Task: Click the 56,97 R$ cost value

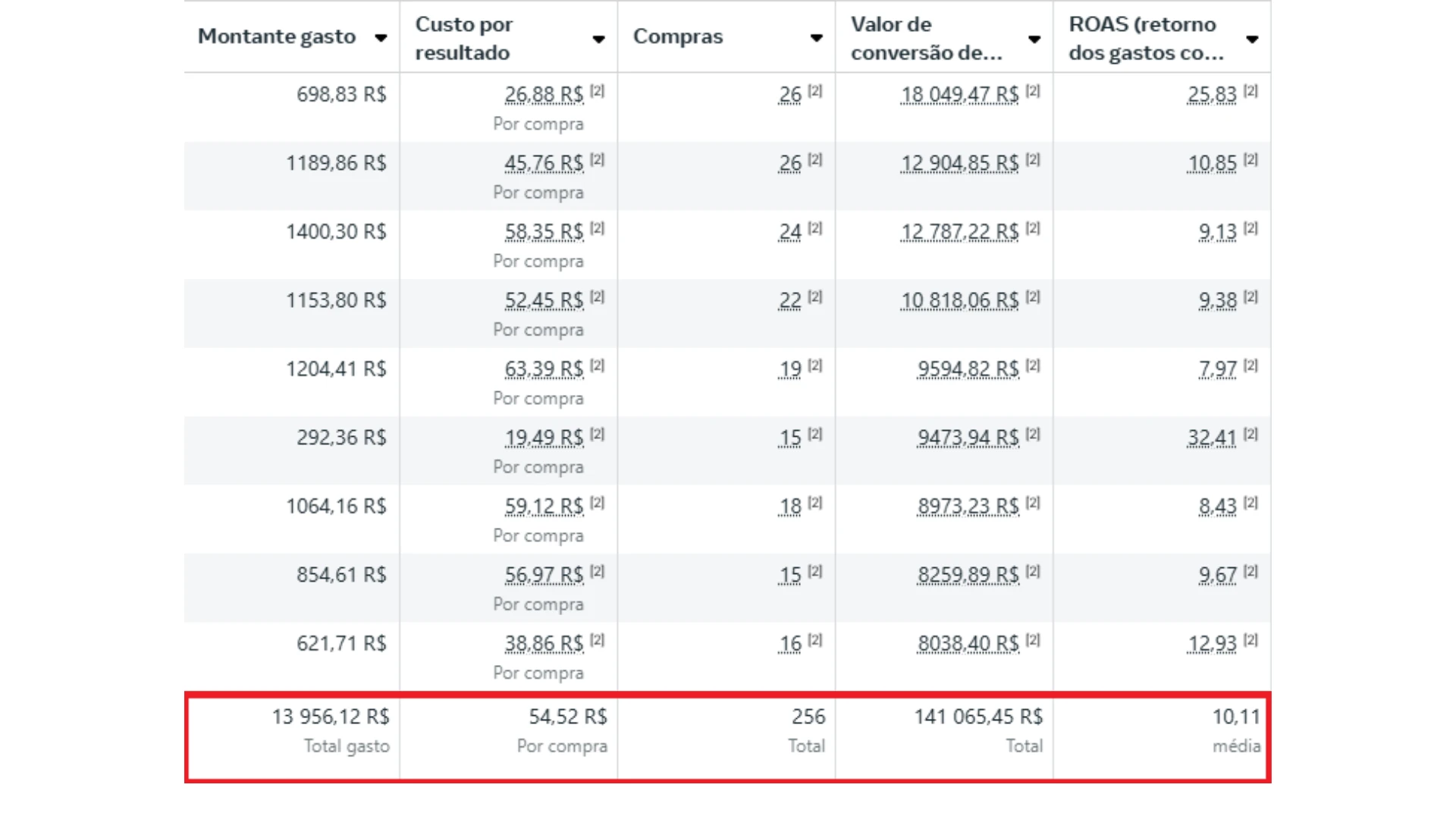Action: (544, 575)
